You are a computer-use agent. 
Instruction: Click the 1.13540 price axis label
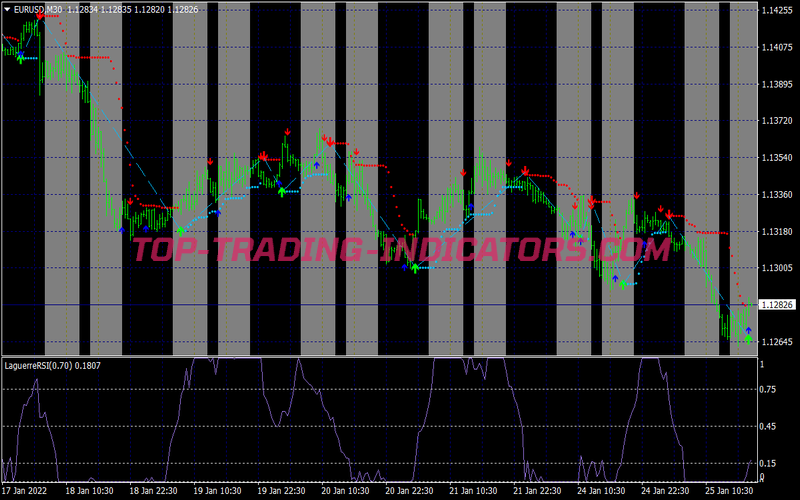[x=777, y=158]
